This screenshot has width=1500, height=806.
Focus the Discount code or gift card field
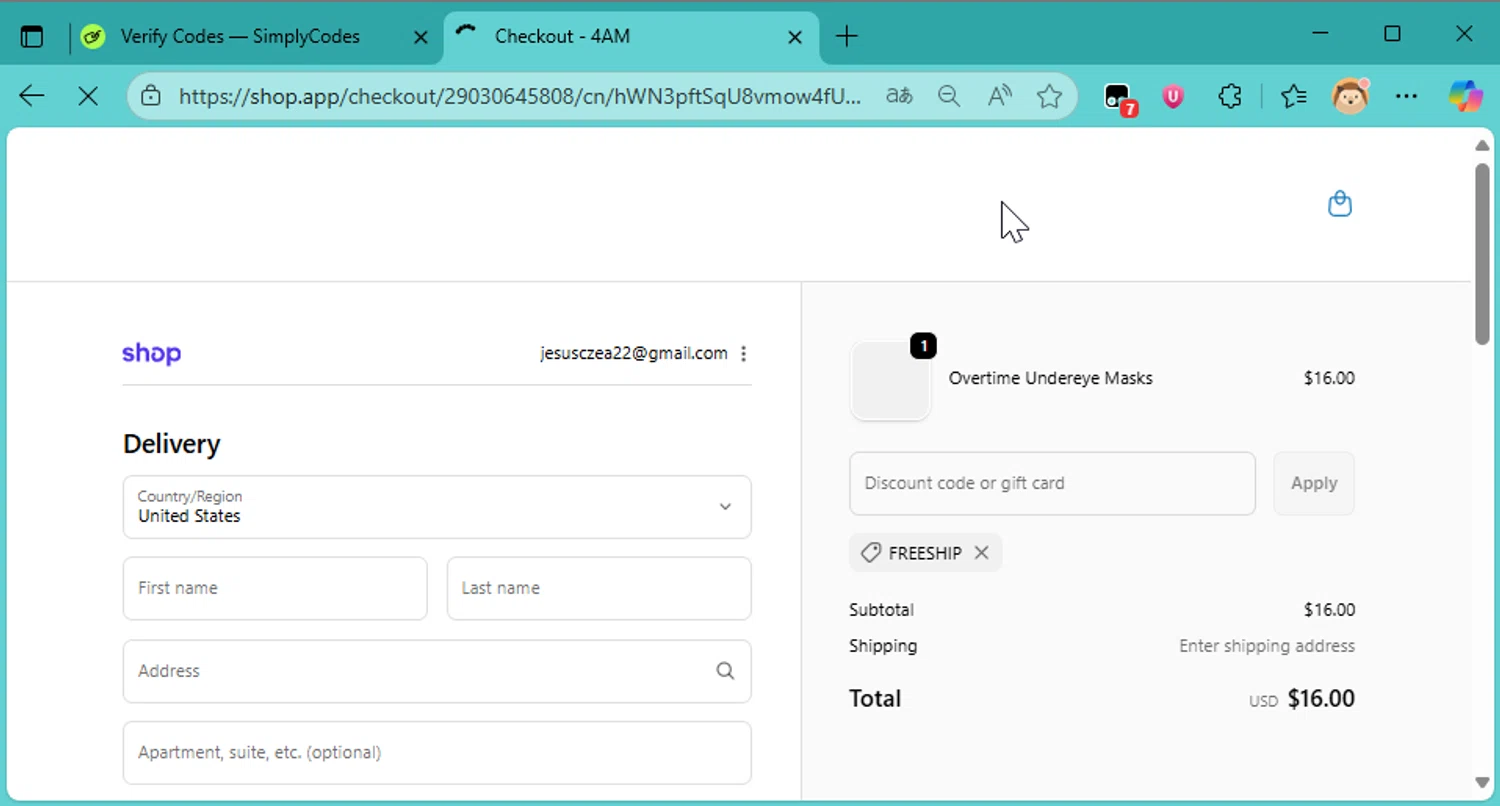(1052, 483)
